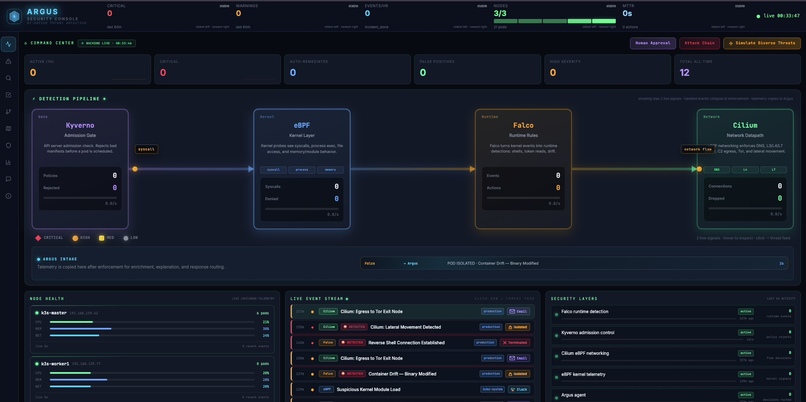Click production tag on Reverse Shell event
This screenshot has height=402, width=806.
pos(486,342)
